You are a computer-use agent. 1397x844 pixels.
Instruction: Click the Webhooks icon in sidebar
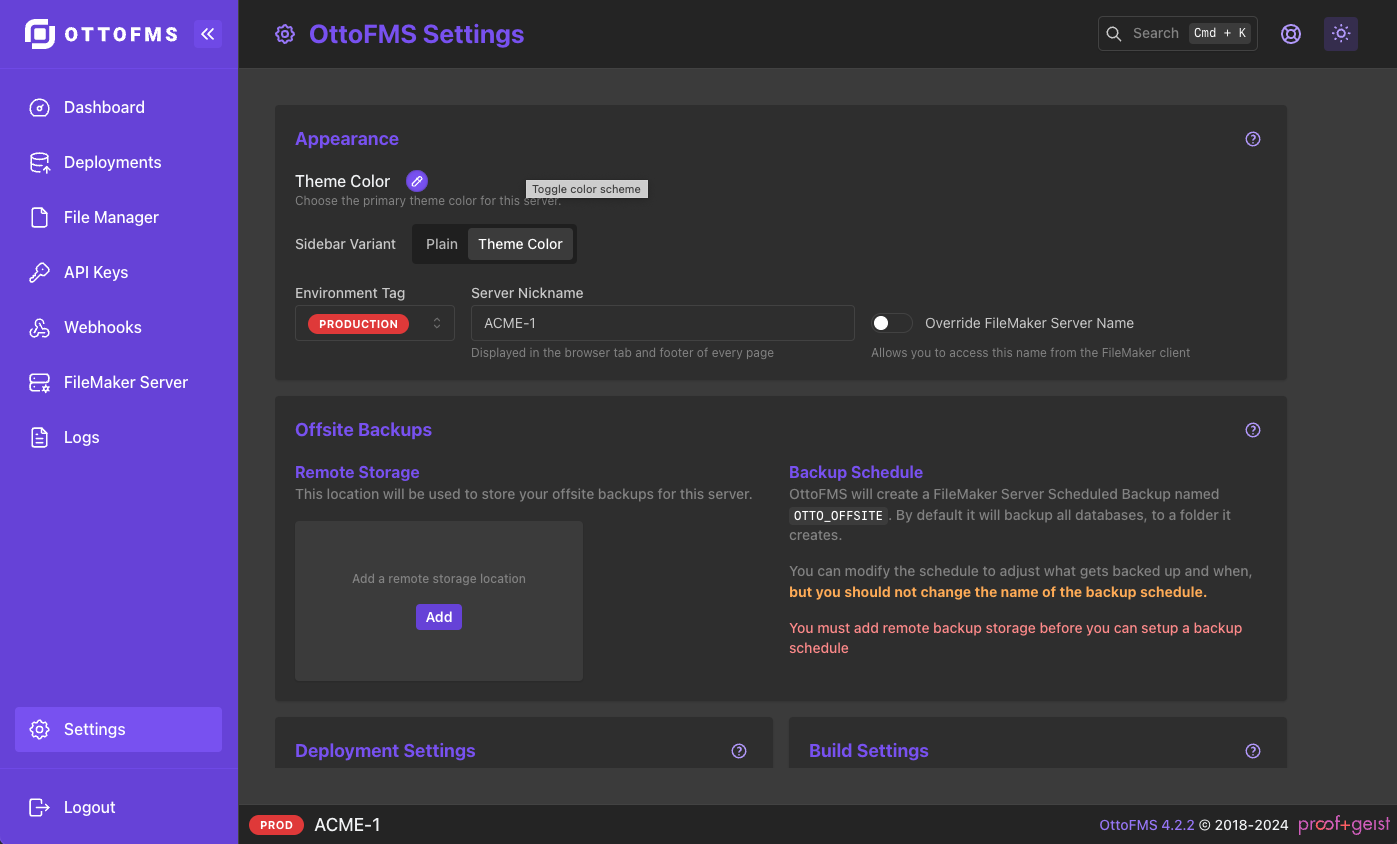pos(40,328)
